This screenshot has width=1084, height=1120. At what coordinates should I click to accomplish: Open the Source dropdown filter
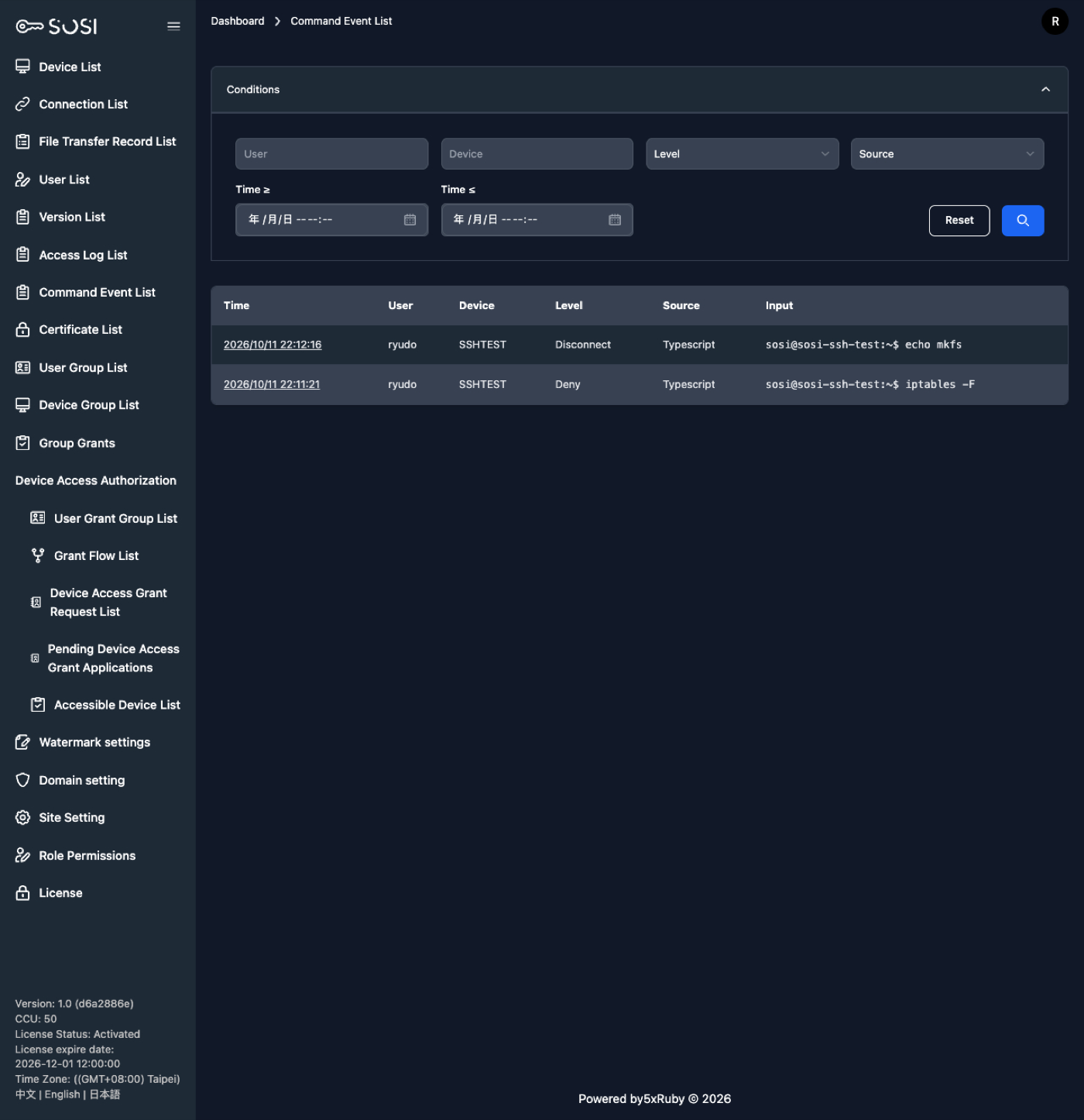tap(947, 154)
